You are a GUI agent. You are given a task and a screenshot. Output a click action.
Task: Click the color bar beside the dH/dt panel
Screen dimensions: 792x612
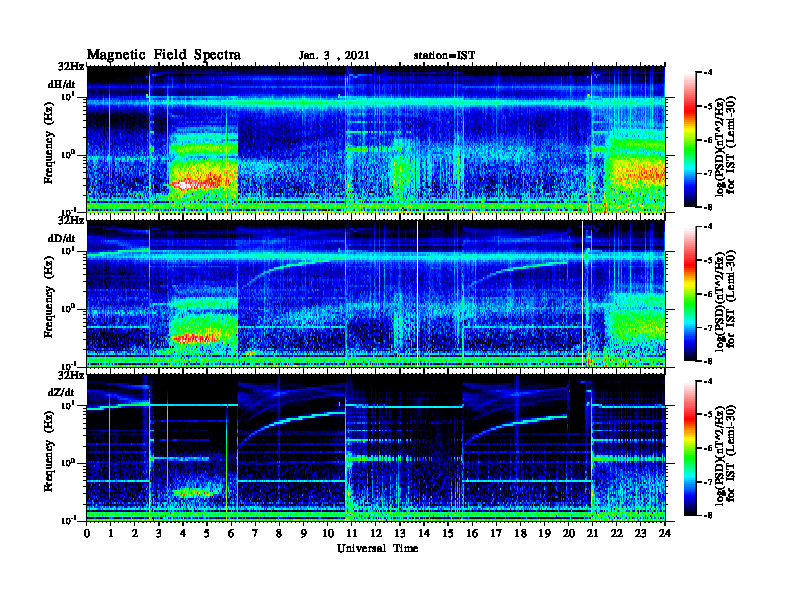[x=690, y=140]
